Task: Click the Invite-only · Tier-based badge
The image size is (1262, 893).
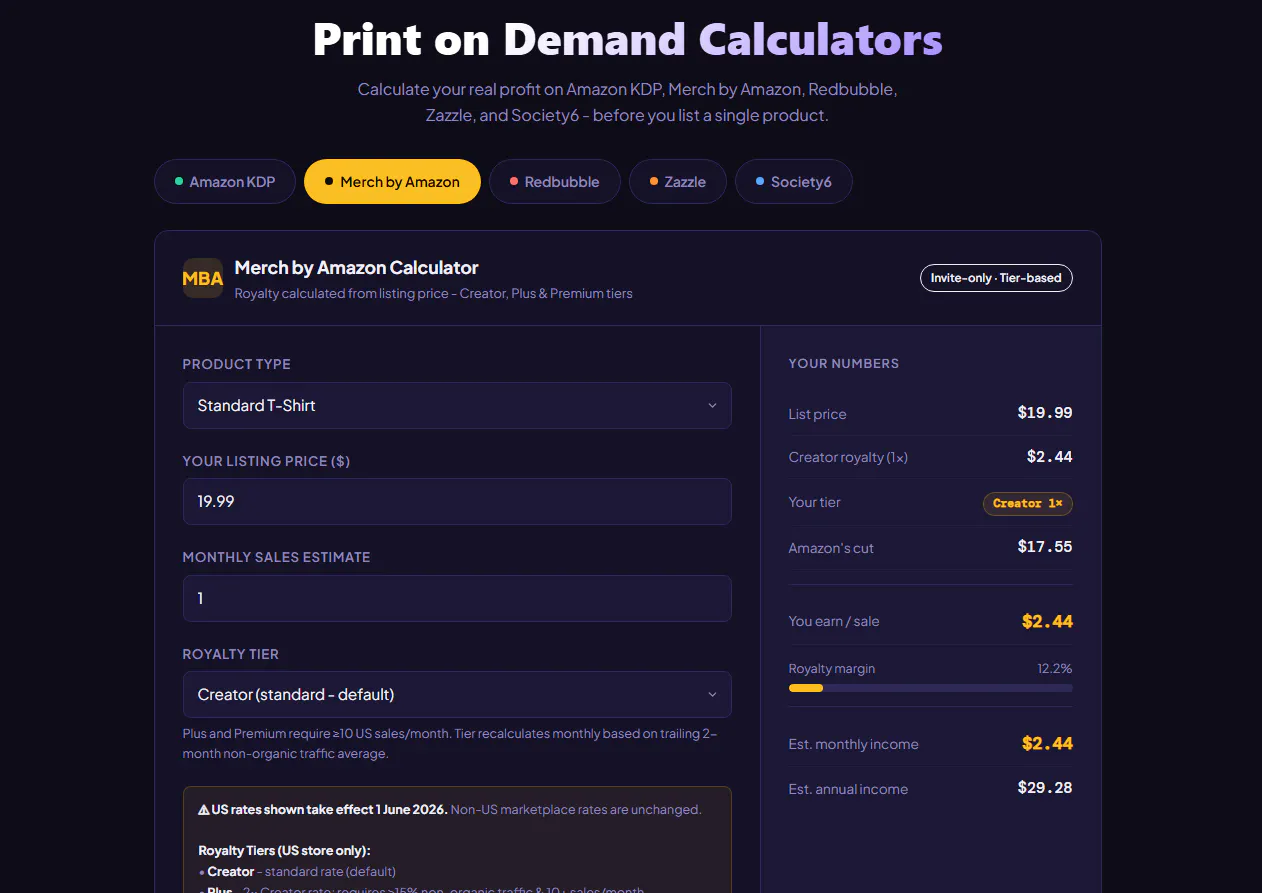Action: (996, 278)
